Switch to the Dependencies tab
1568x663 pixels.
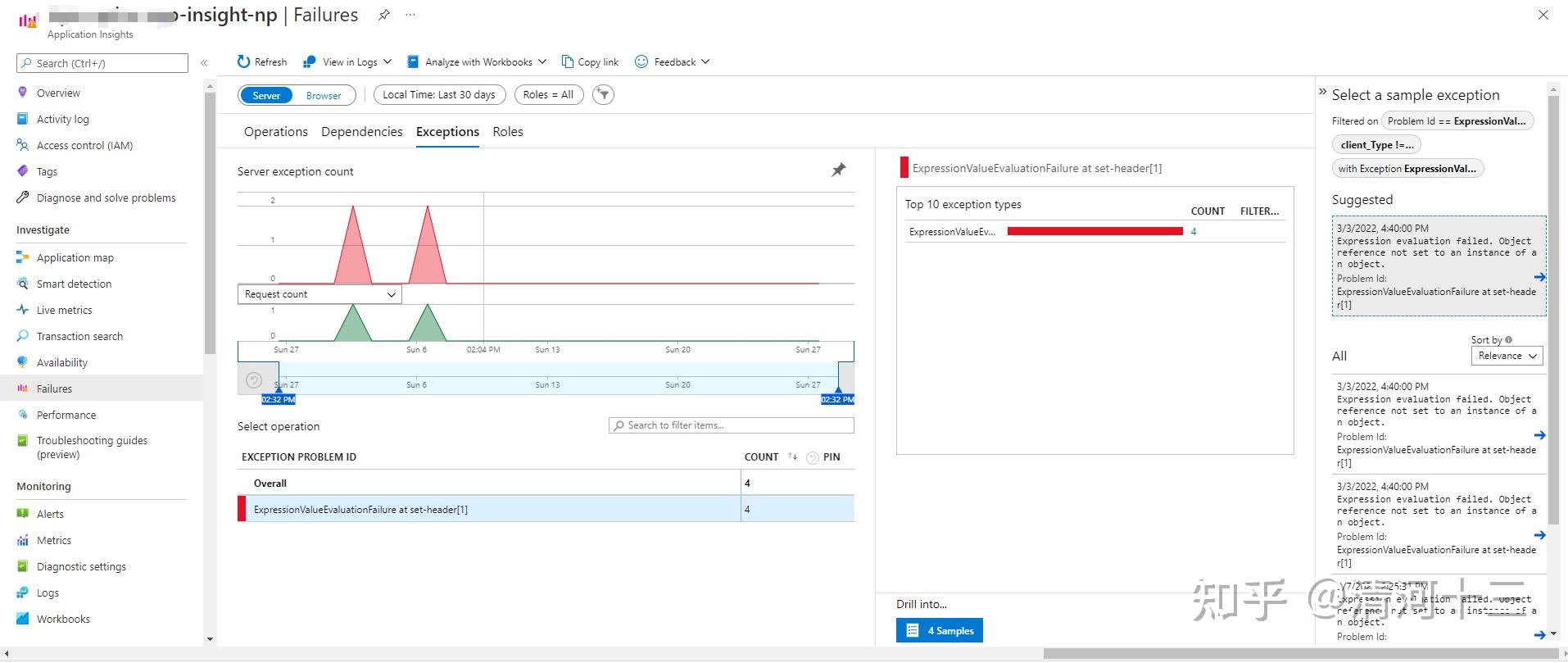[x=361, y=132]
